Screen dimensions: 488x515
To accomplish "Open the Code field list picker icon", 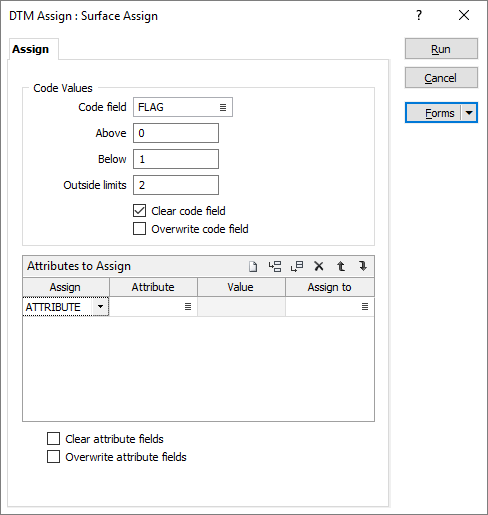I will (x=223, y=107).
